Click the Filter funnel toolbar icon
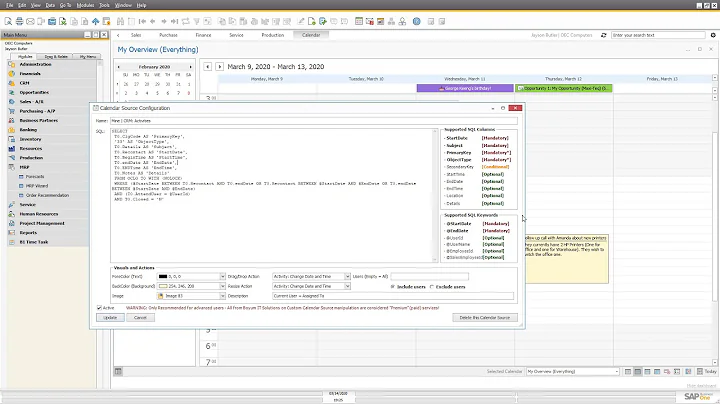The height and width of the screenshot is (404, 720). [x=197, y=21]
